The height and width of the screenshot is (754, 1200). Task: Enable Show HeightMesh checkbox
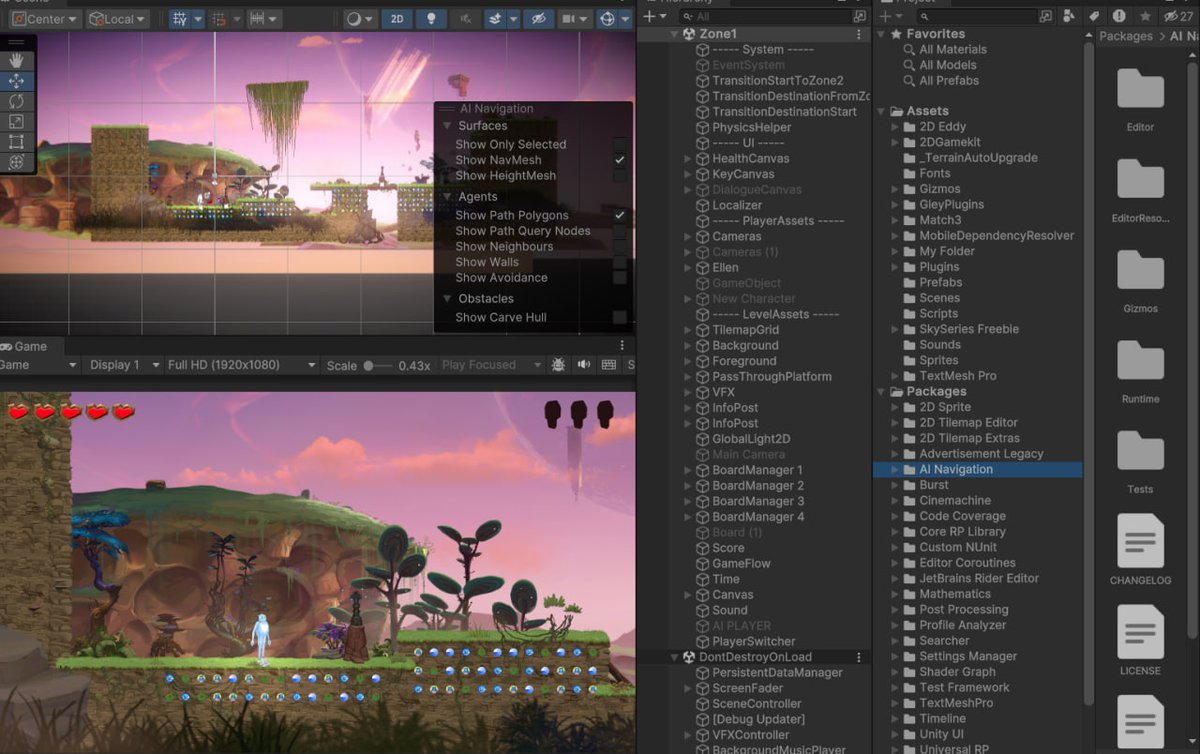(x=620, y=175)
